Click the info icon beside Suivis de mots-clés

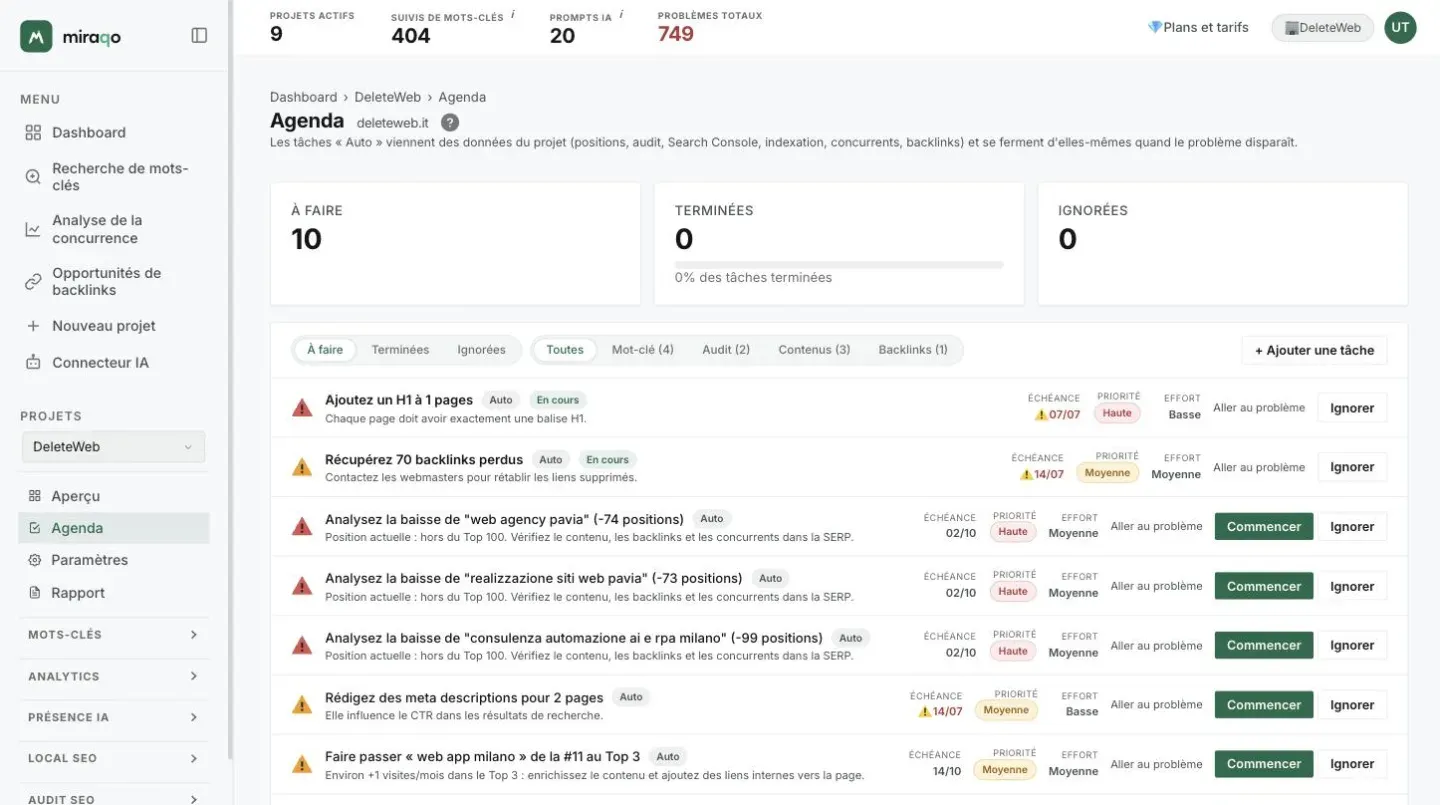click(x=513, y=14)
